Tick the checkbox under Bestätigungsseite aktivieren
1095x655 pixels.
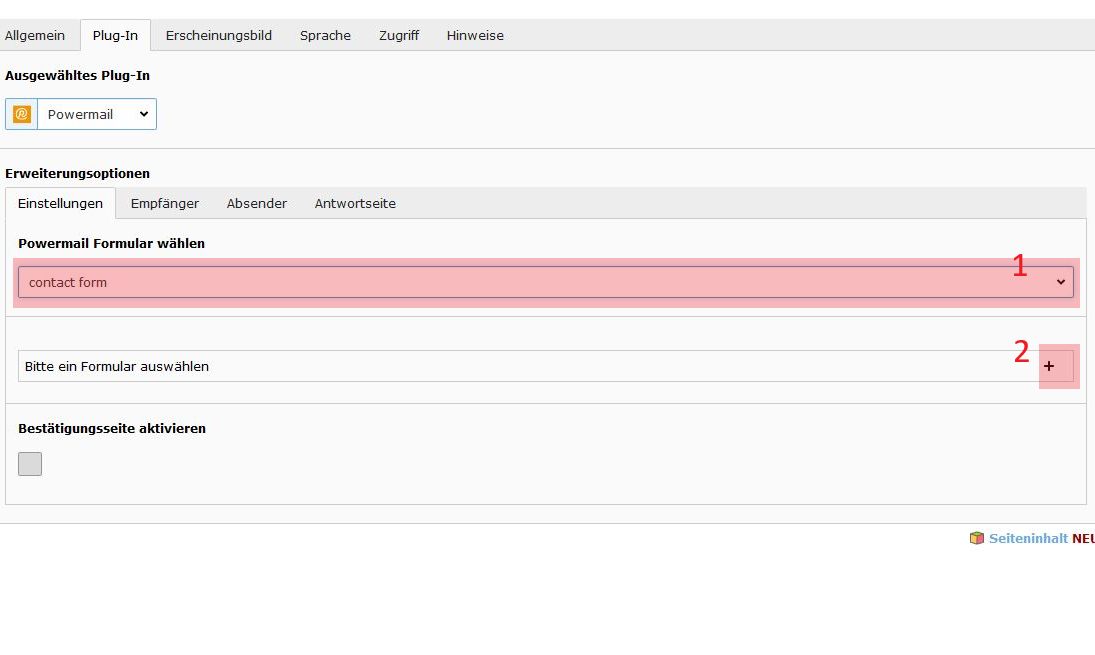coord(30,464)
